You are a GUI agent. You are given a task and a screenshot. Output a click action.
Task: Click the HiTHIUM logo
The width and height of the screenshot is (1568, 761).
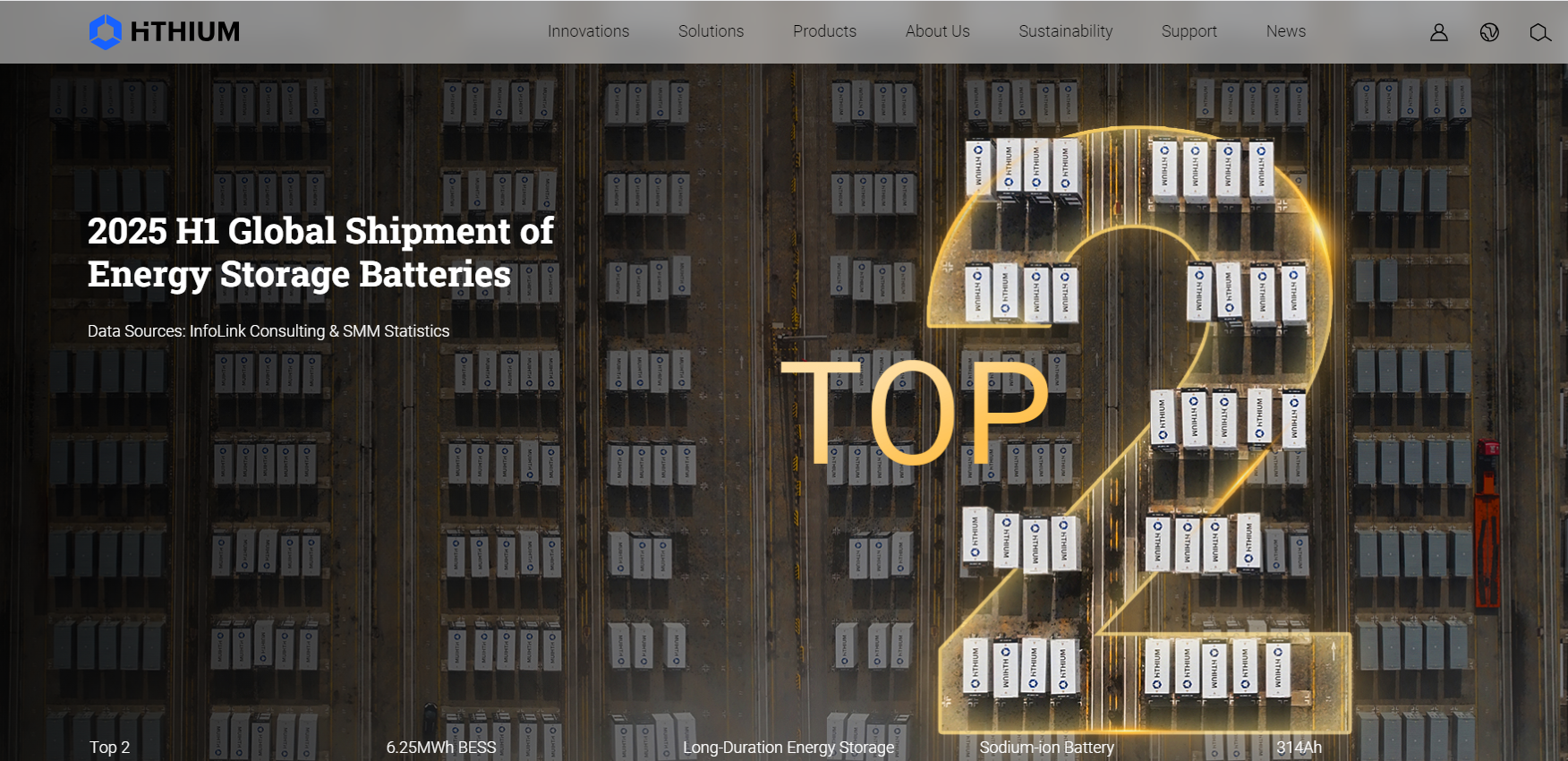click(x=165, y=32)
